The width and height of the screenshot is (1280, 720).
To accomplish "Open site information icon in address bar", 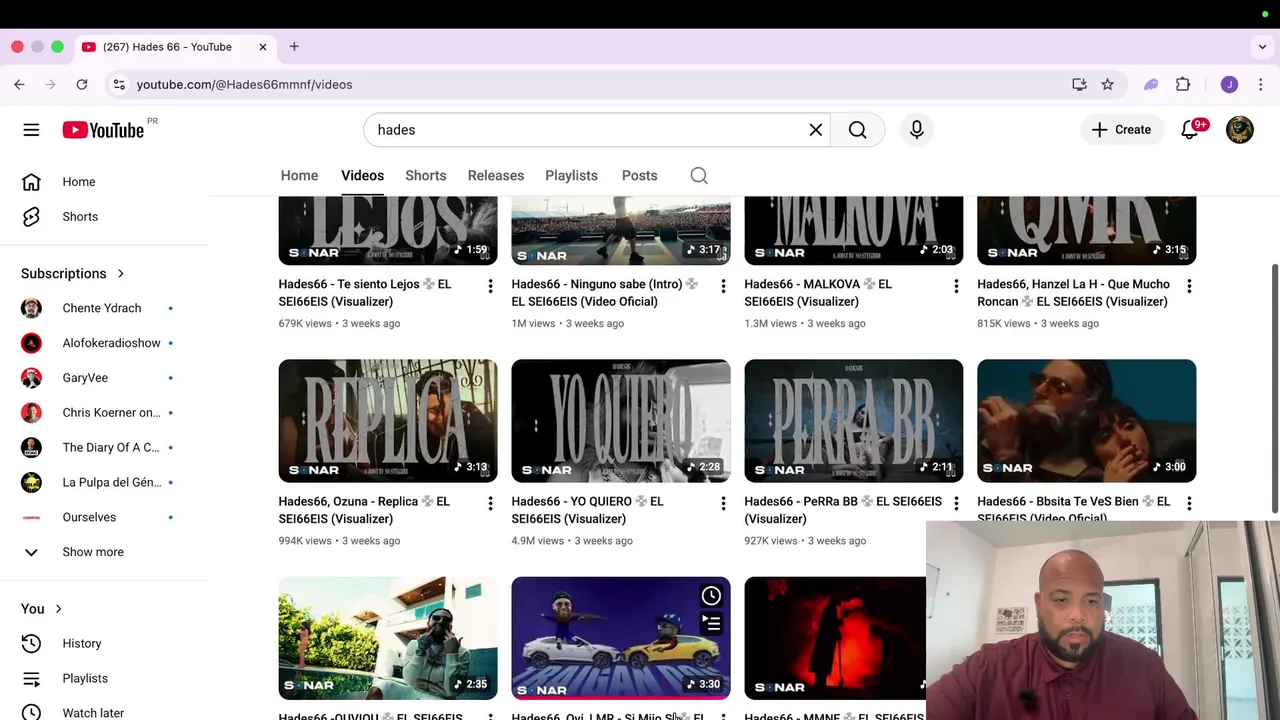I will pos(119,85).
